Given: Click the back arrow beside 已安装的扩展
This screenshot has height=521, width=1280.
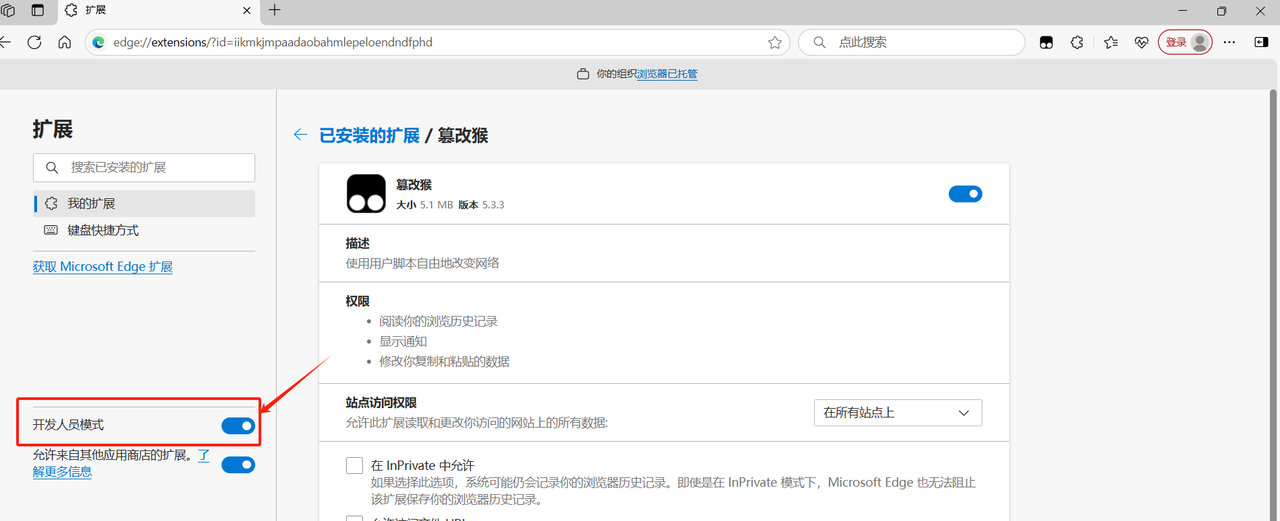Looking at the screenshot, I should click(300, 135).
